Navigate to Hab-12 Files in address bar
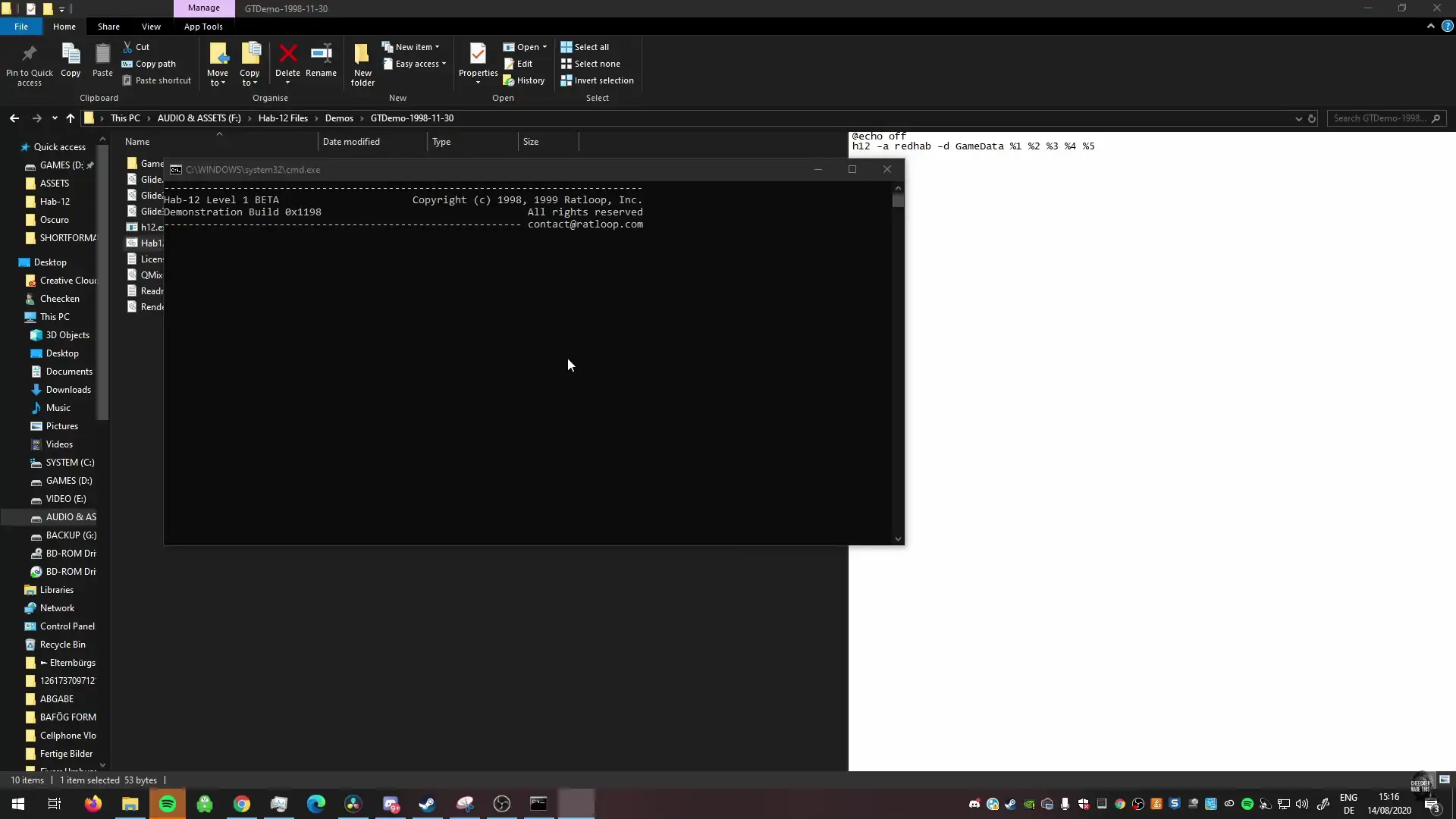The height and width of the screenshot is (819, 1456). coord(283,118)
